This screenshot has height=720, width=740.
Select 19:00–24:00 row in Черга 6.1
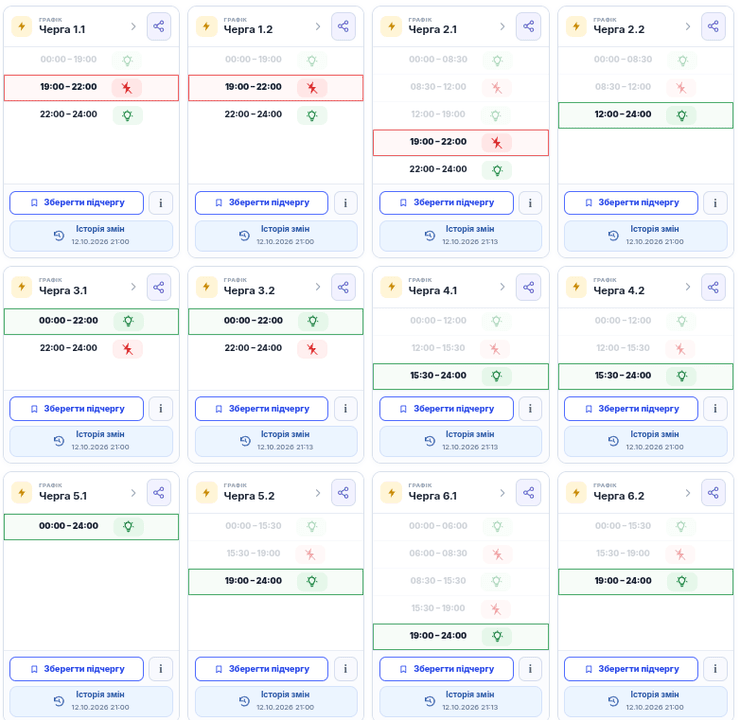461,636
